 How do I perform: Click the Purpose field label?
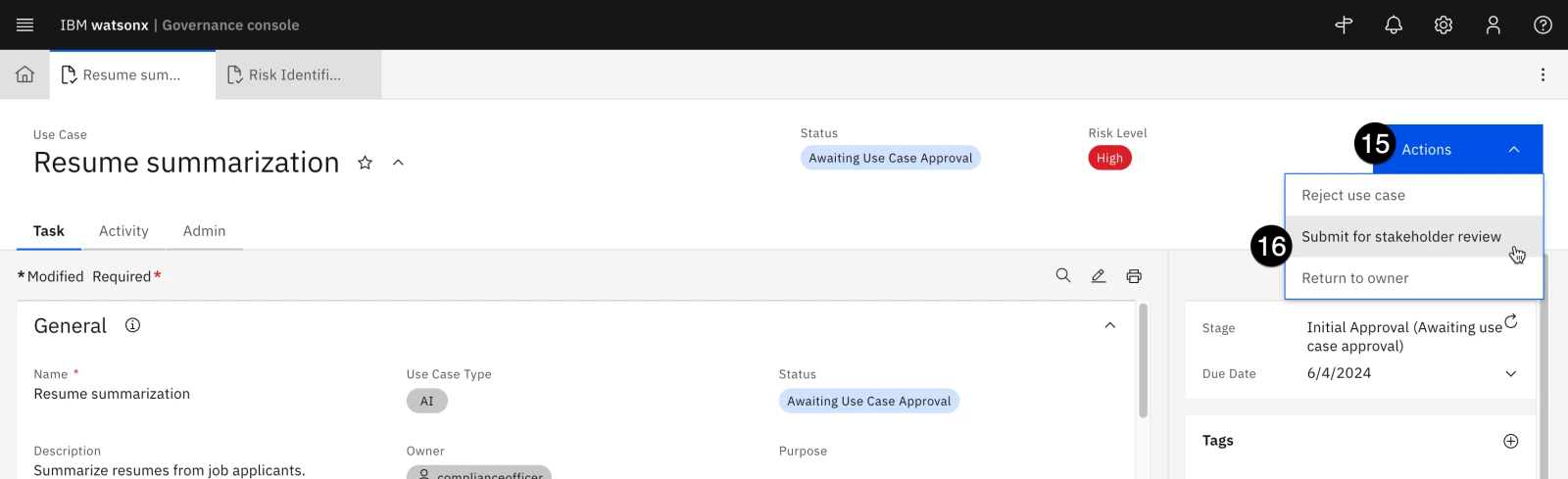(803, 452)
